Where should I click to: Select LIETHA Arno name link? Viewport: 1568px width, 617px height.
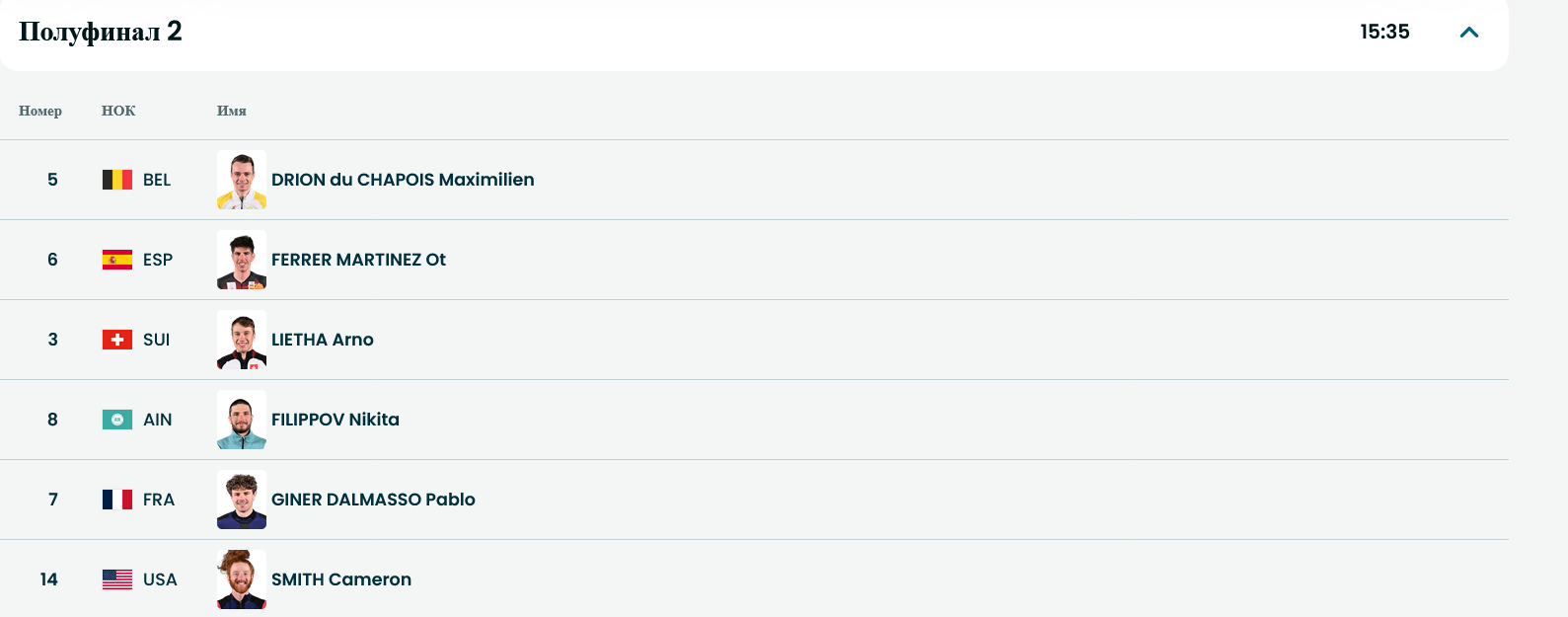point(323,340)
